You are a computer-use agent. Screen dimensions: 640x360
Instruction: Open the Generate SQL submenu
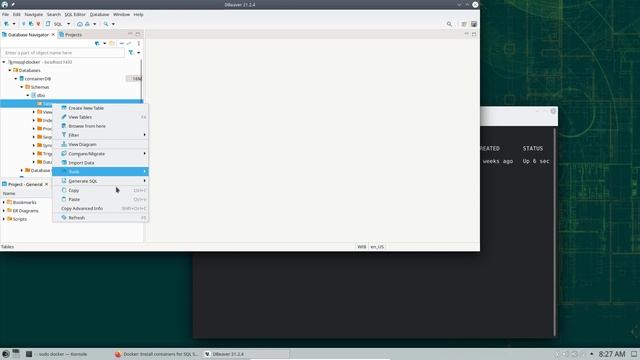(100, 181)
